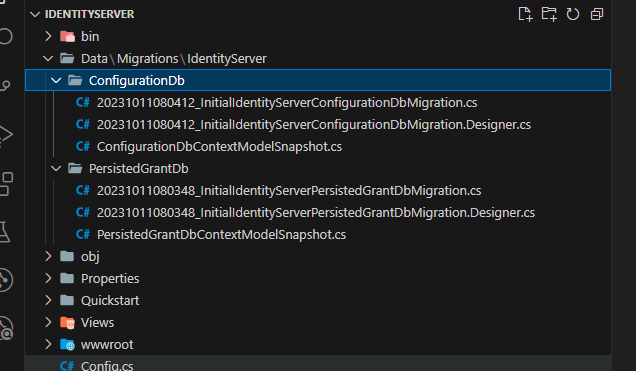636x371 pixels.
Task: Collapse the PersistedGrantDb folder chevron
Action: (56, 169)
